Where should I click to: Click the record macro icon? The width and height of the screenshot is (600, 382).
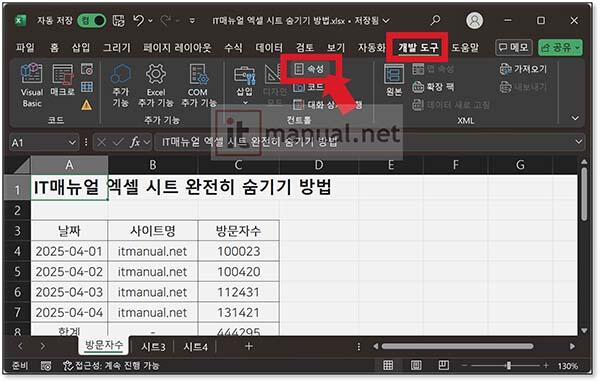87,69
